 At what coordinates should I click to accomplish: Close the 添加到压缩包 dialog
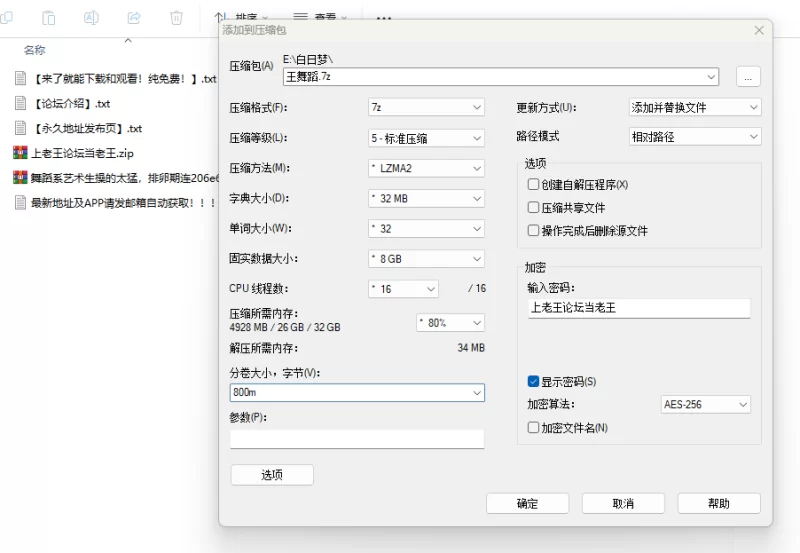(759, 31)
